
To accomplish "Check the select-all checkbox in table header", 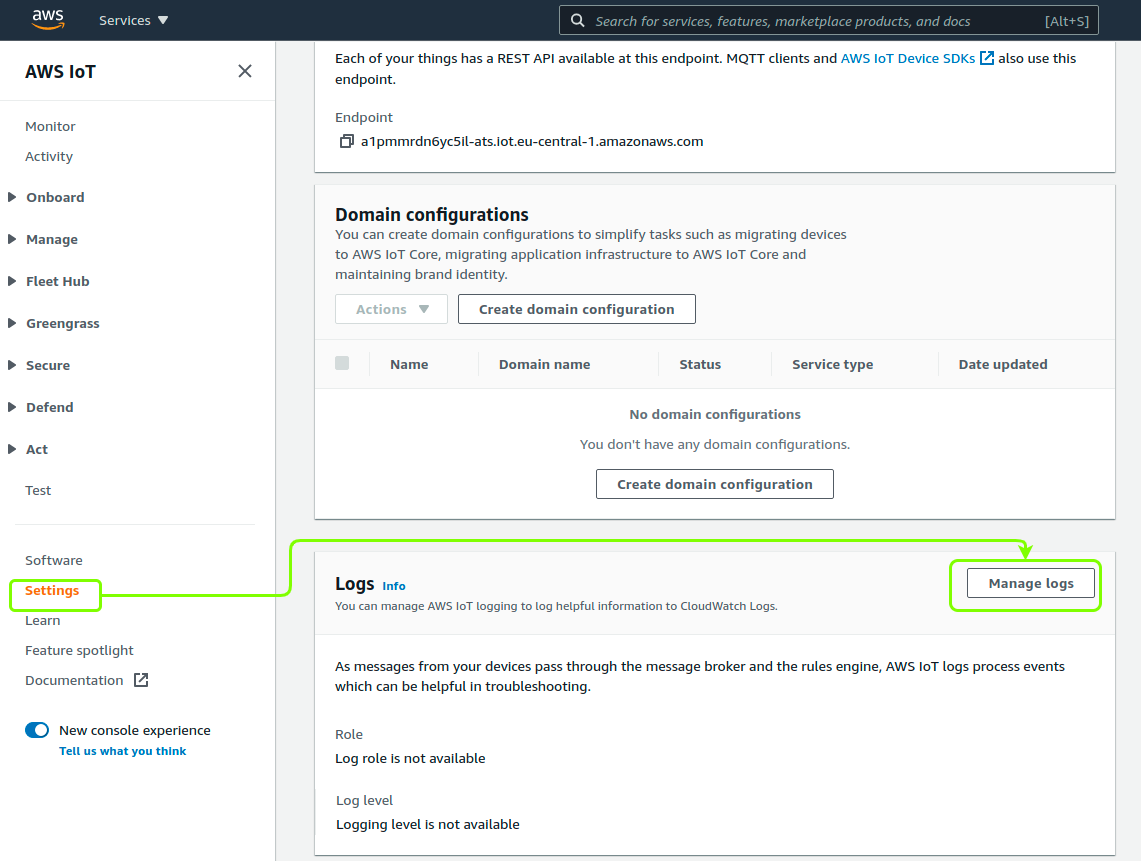I will (342, 363).
